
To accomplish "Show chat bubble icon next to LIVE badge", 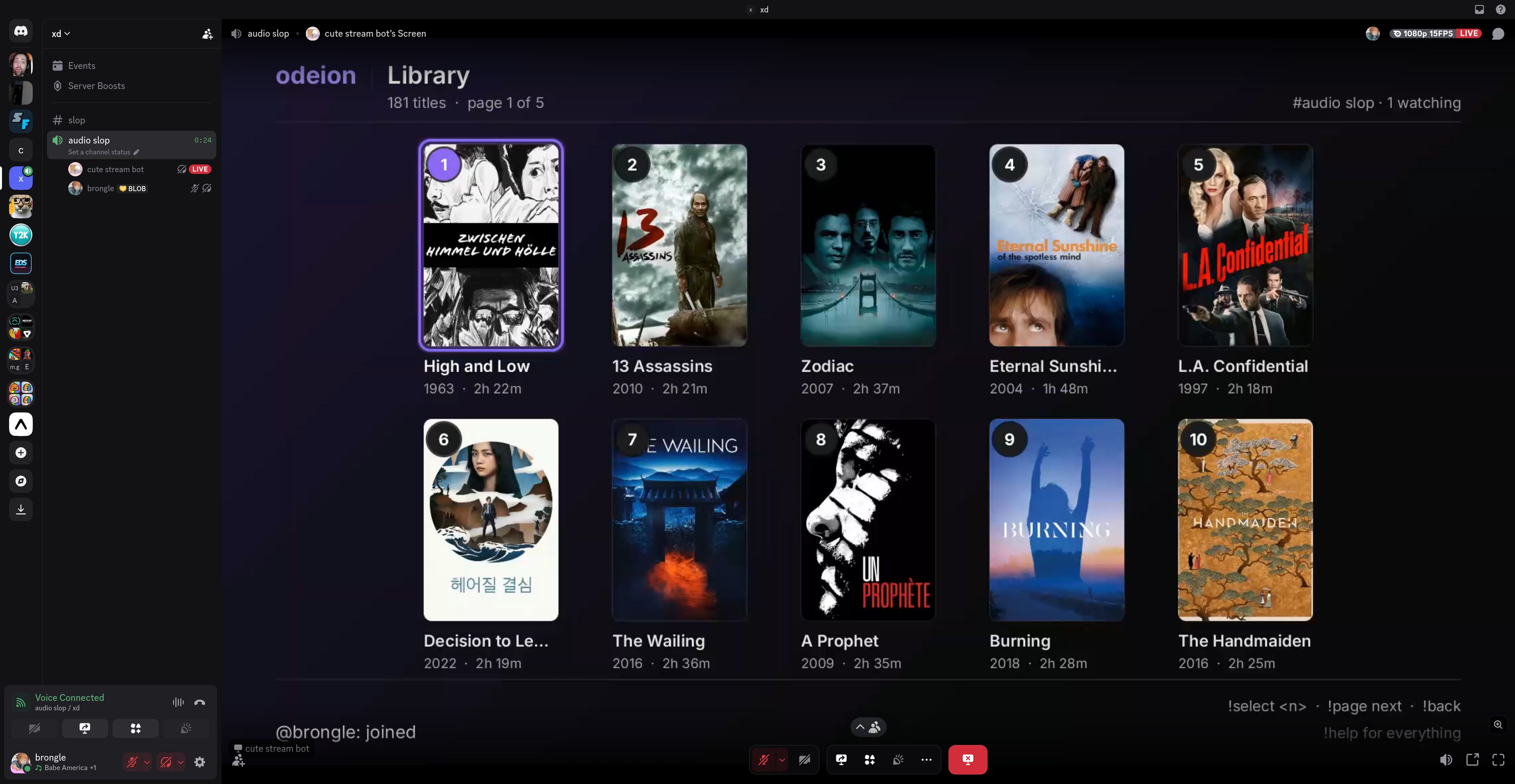I will coord(1498,34).
